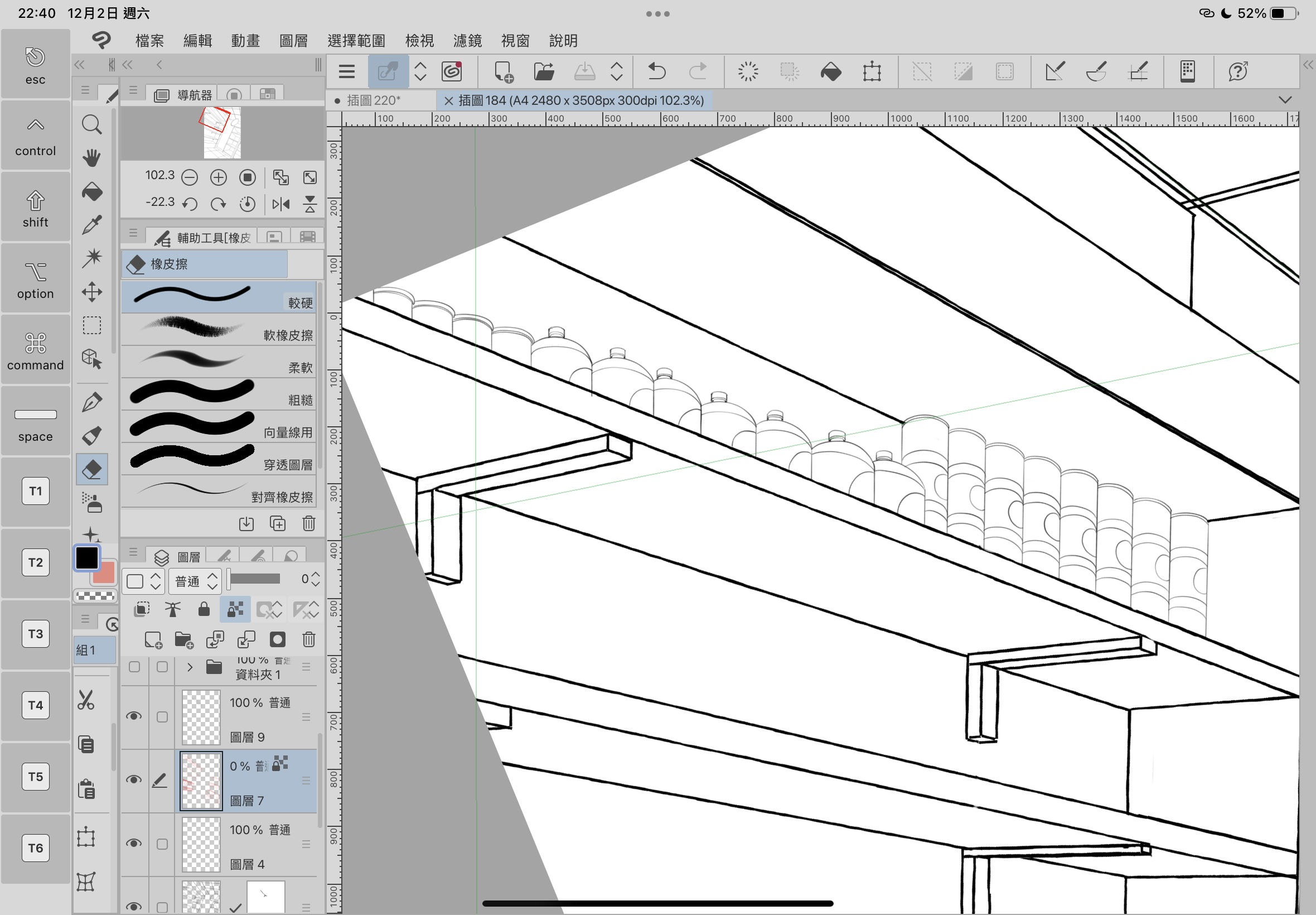This screenshot has height=915, width=1316.
Task: Expand the 資料夾 1 folder chevron
Action: click(190, 667)
